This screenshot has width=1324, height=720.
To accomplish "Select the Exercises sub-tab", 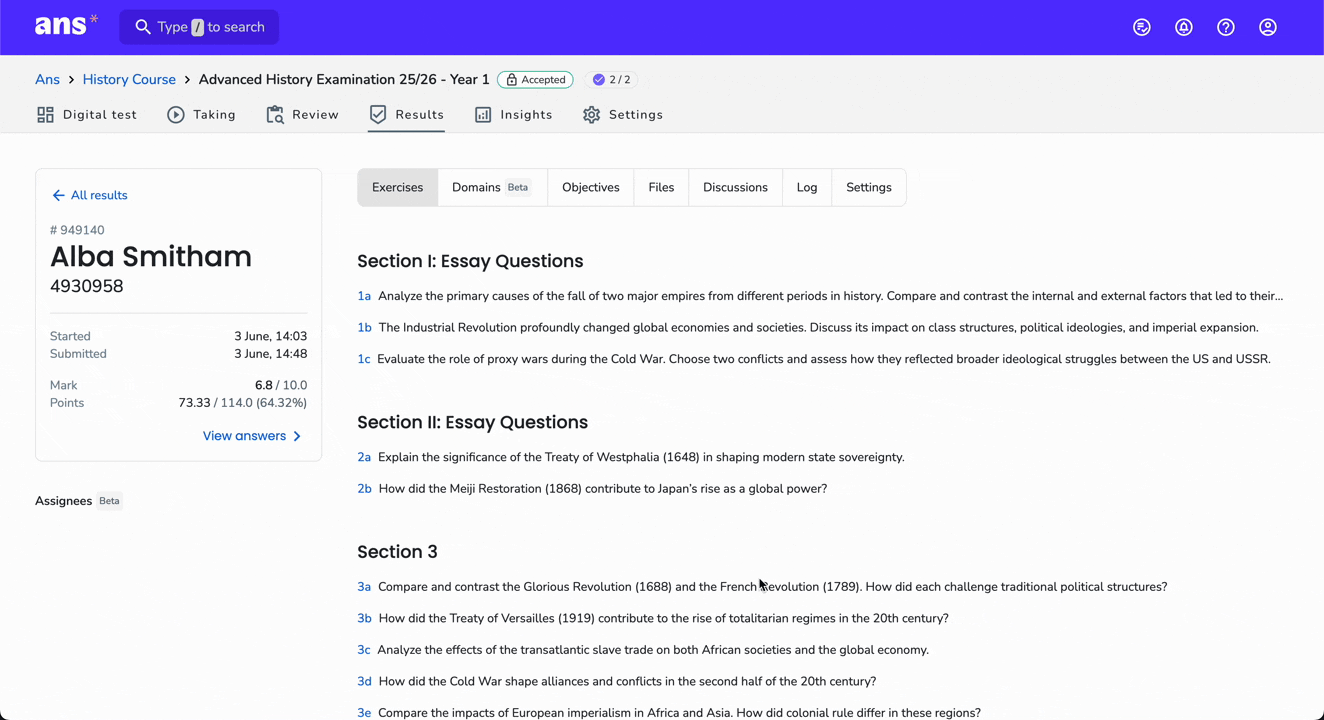I will [x=398, y=188].
